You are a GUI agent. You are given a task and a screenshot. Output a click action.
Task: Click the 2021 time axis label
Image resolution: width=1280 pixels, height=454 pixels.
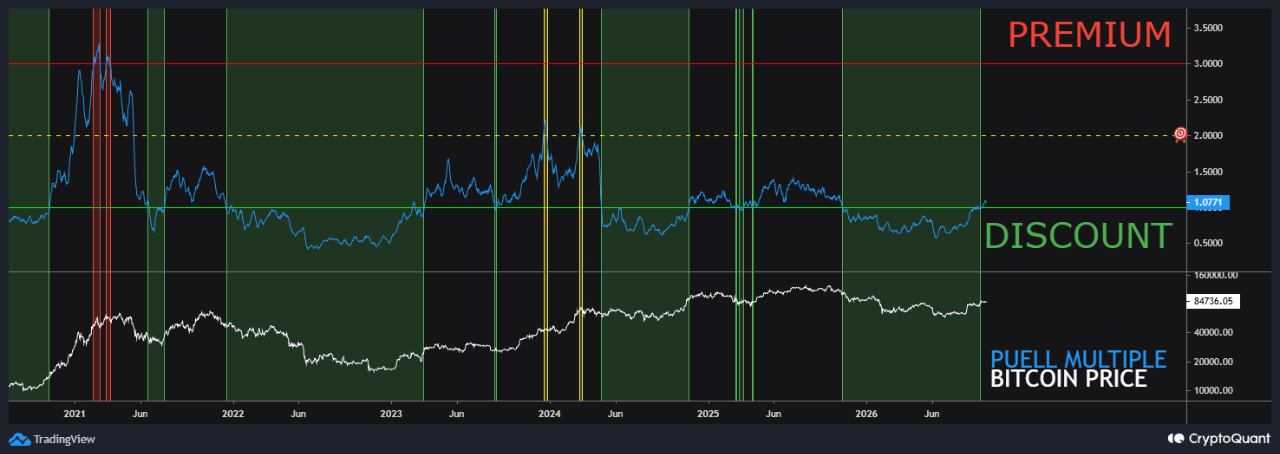pyautogui.click(x=74, y=412)
